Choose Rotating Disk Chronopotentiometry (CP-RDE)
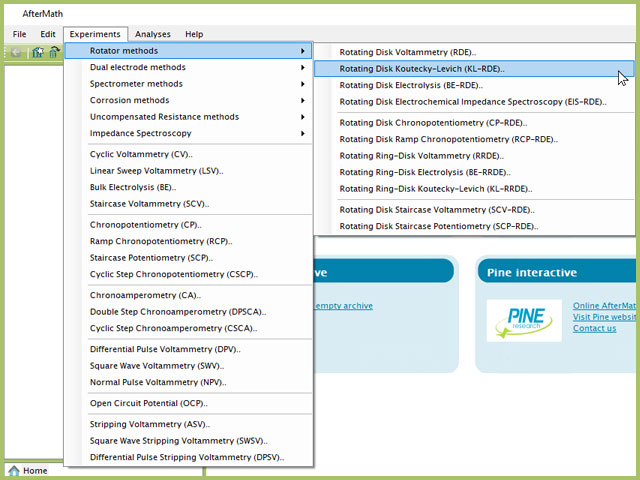Viewport: 640px width, 480px height. 474,123
